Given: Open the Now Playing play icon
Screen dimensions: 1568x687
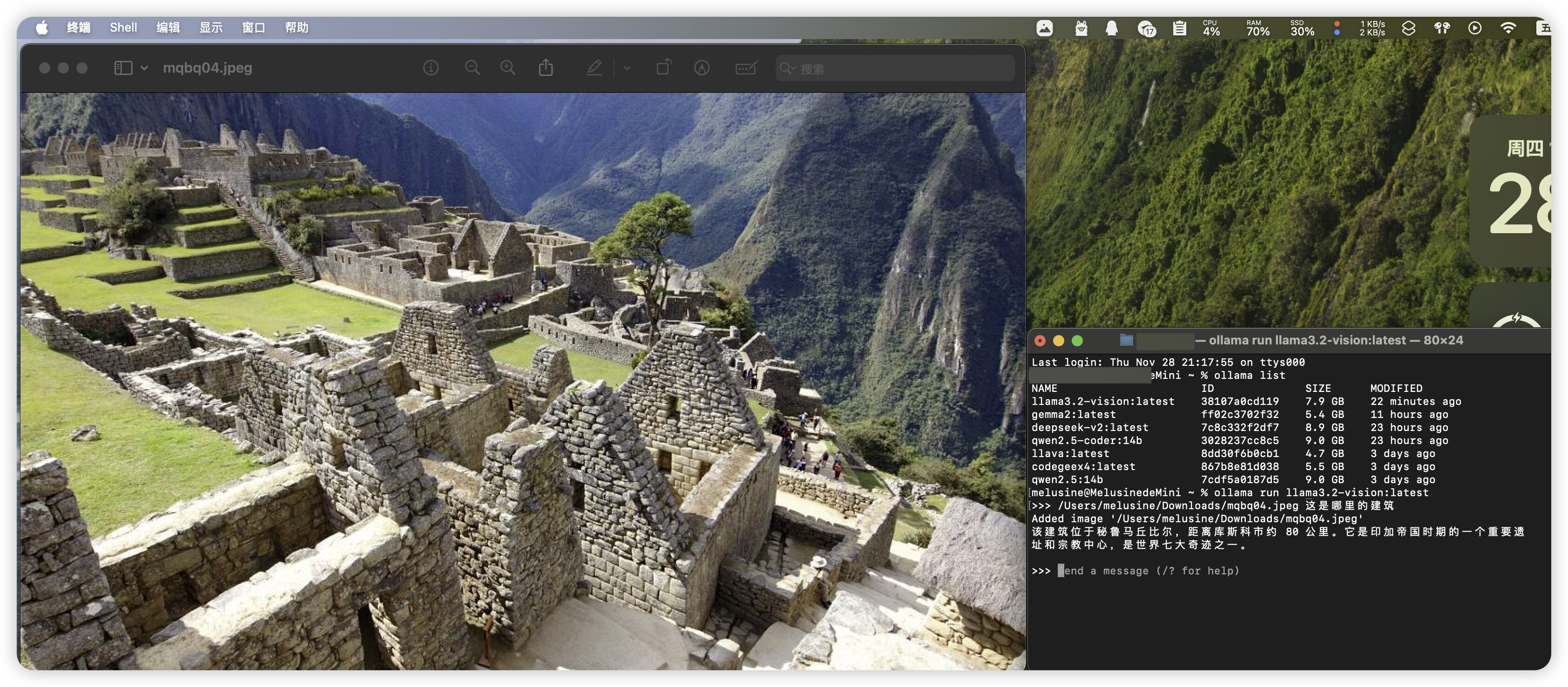Looking at the screenshot, I should point(1475,28).
